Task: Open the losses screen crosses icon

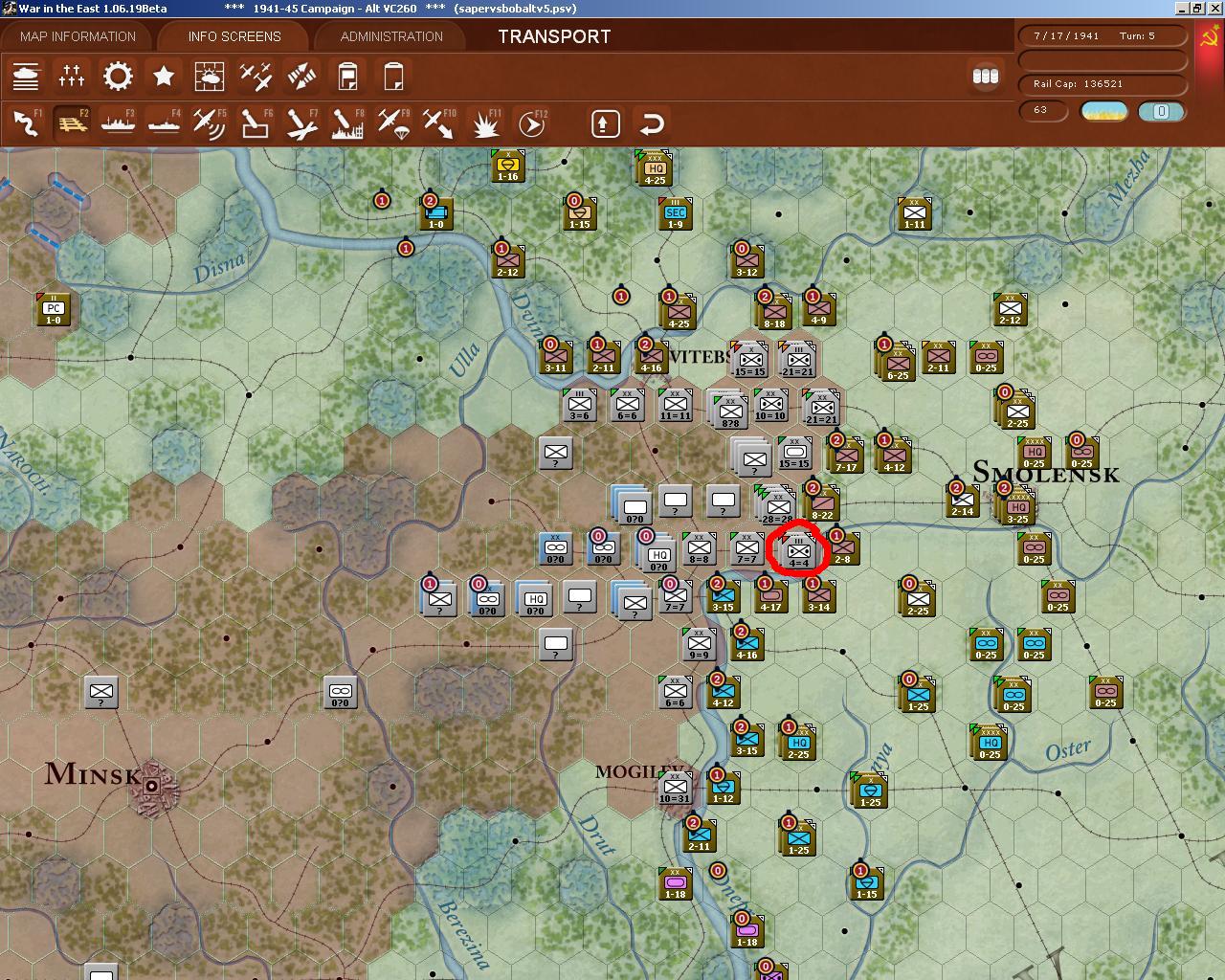Action: (x=72, y=76)
